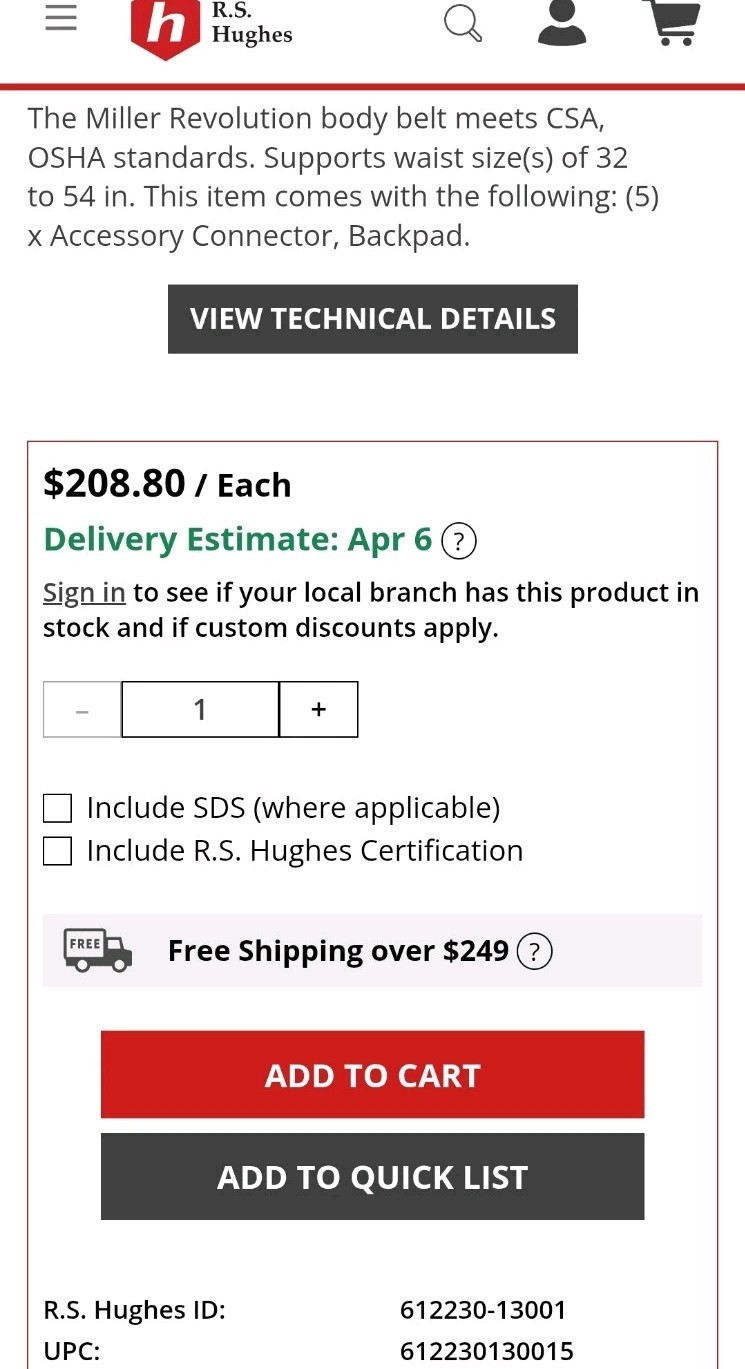Image resolution: width=745 pixels, height=1369 pixels.
Task: Click the $208.80 price text
Action: coord(114,484)
